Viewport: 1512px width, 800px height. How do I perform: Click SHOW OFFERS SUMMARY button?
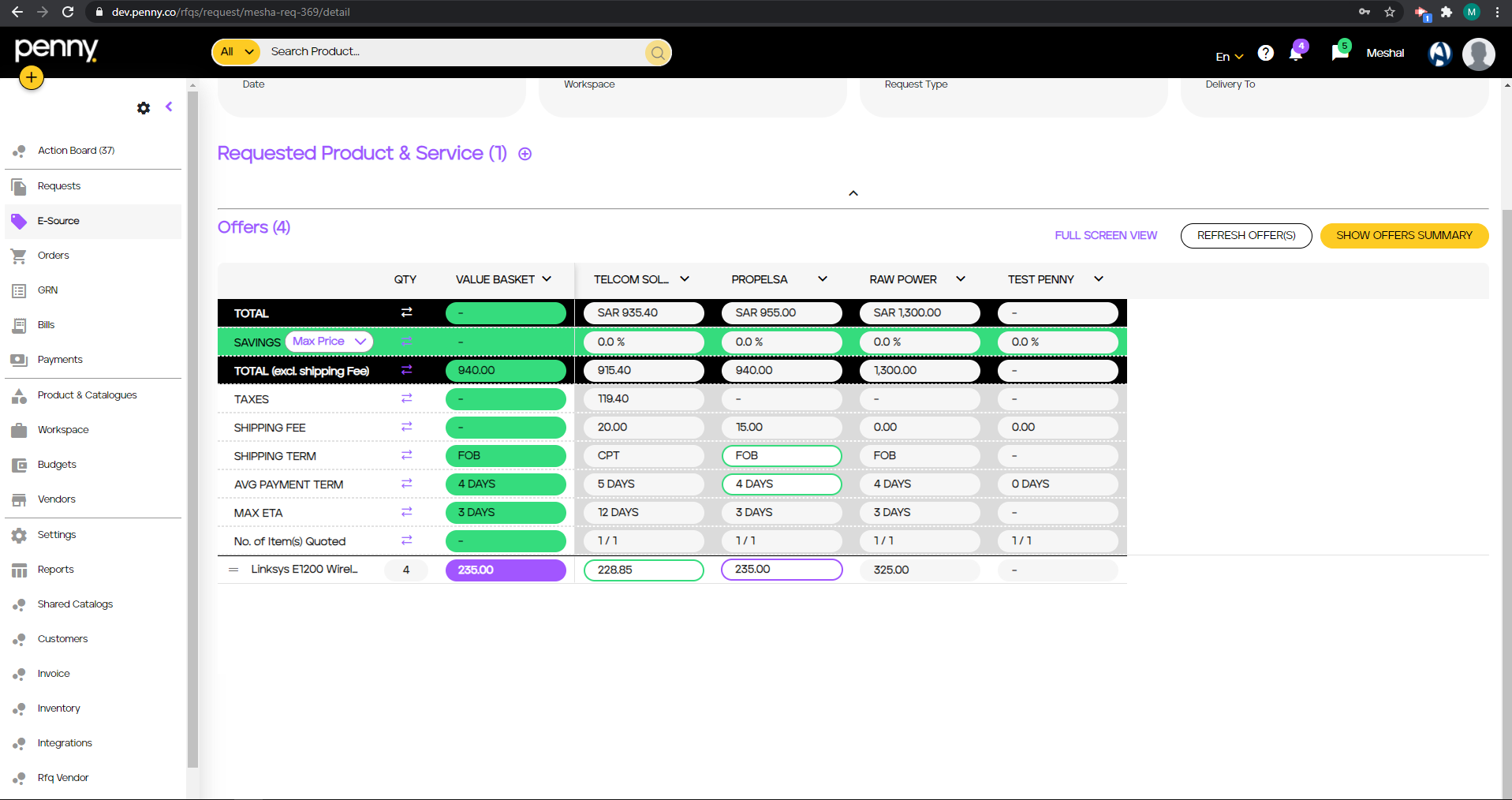pyautogui.click(x=1404, y=235)
